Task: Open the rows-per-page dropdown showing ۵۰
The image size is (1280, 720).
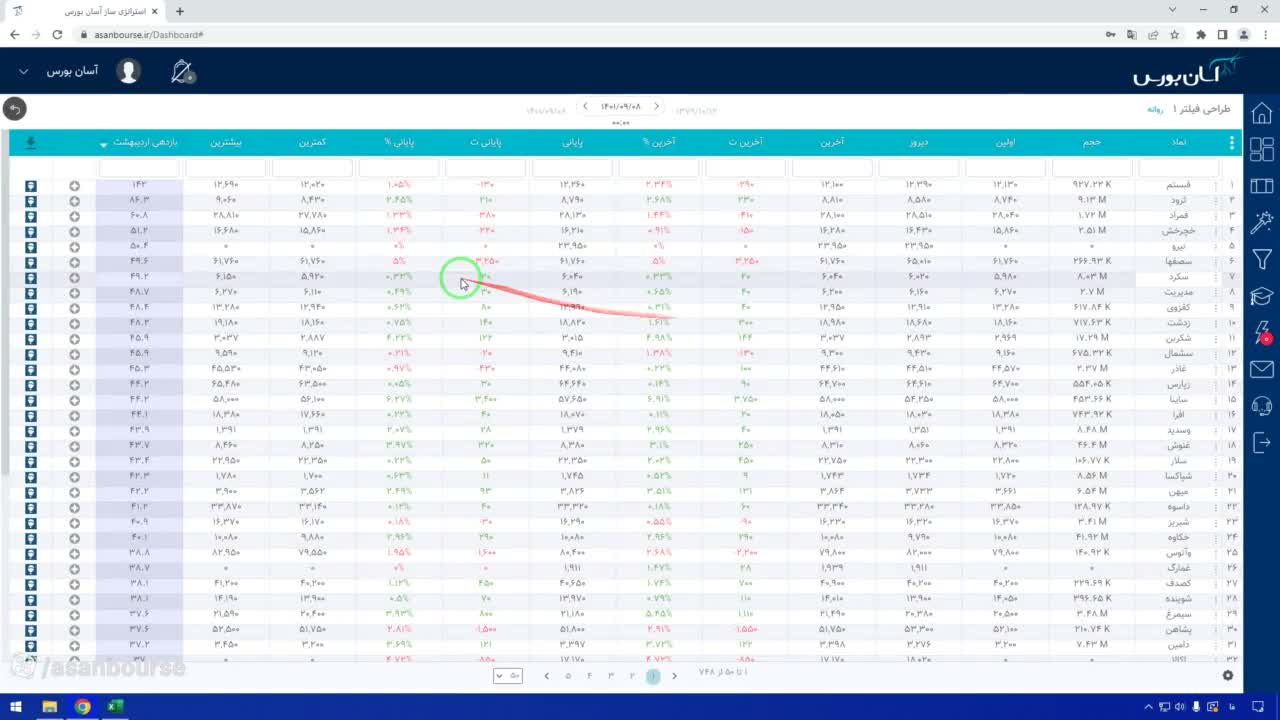Action: pyautogui.click(x=508, y=676)
